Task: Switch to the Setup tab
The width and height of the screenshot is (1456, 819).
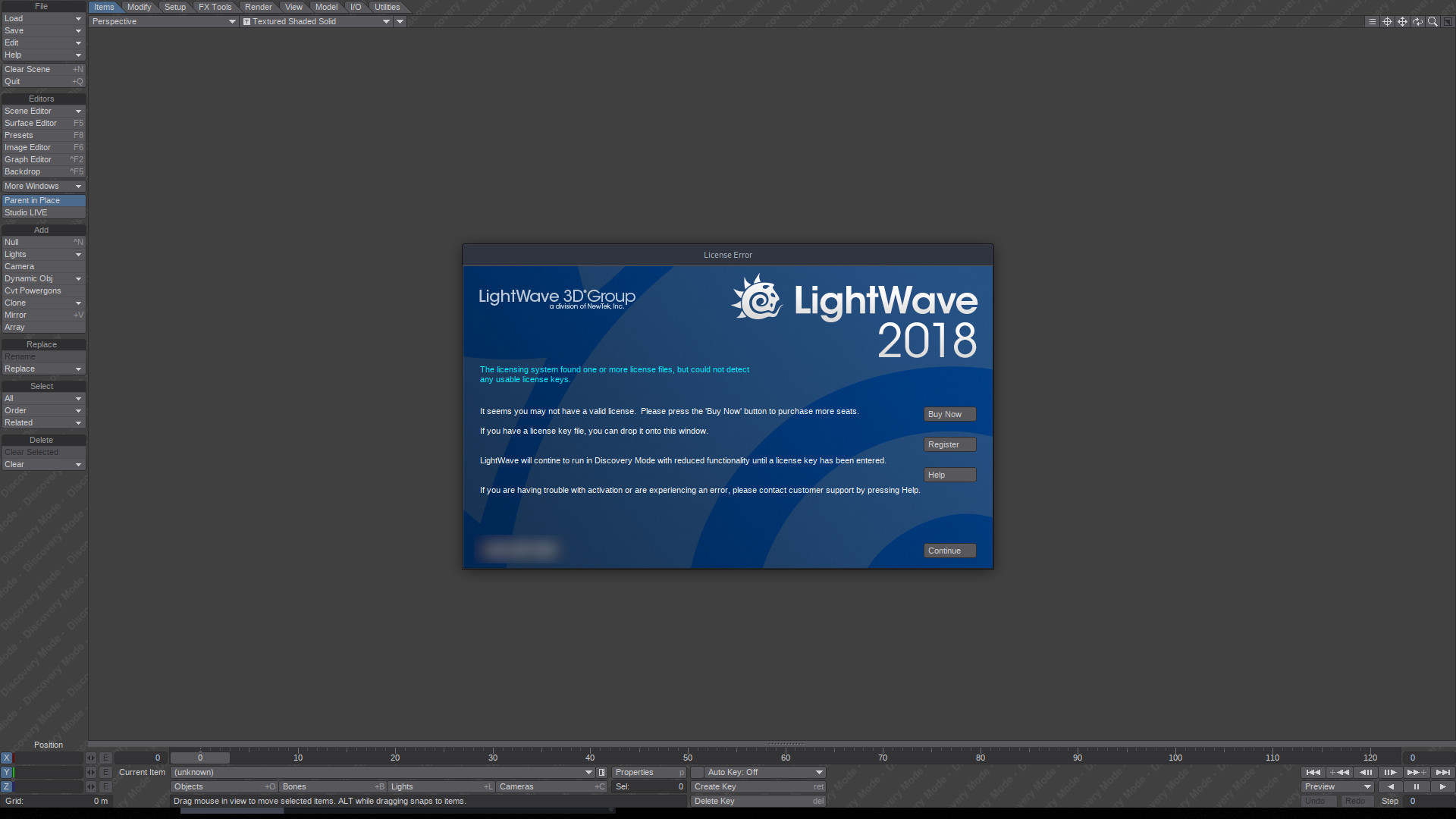Action: pyautogui.click(x=175, y=7)
